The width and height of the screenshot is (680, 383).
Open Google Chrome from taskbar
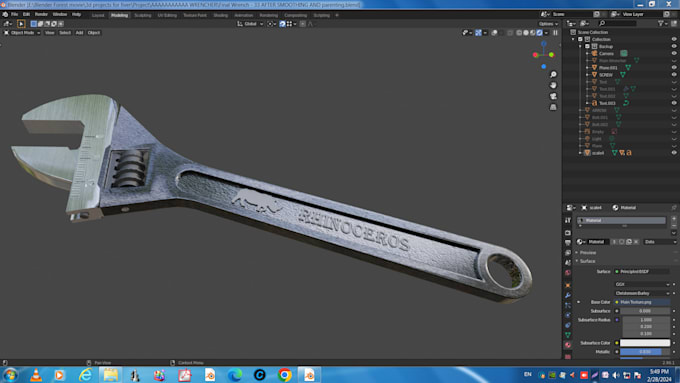284,375
